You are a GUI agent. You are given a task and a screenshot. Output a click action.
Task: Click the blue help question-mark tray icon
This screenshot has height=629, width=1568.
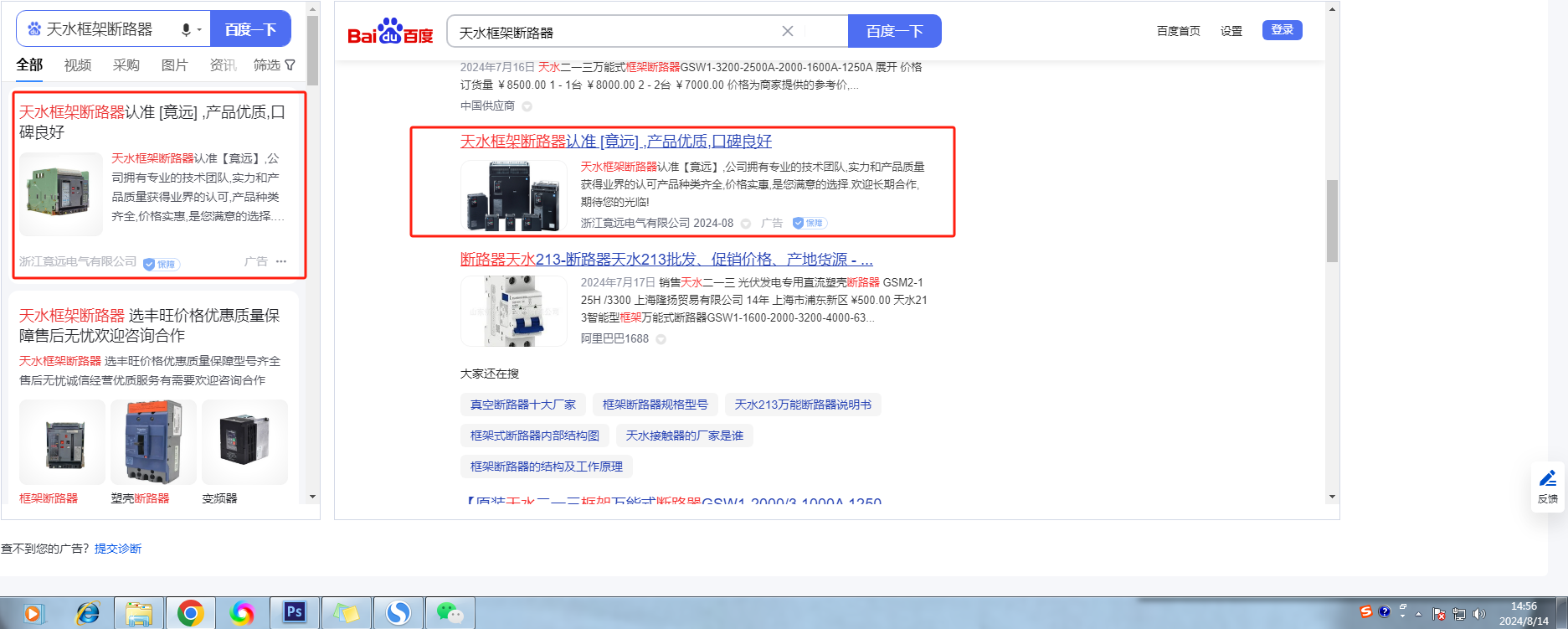(x=1385, y=612)
